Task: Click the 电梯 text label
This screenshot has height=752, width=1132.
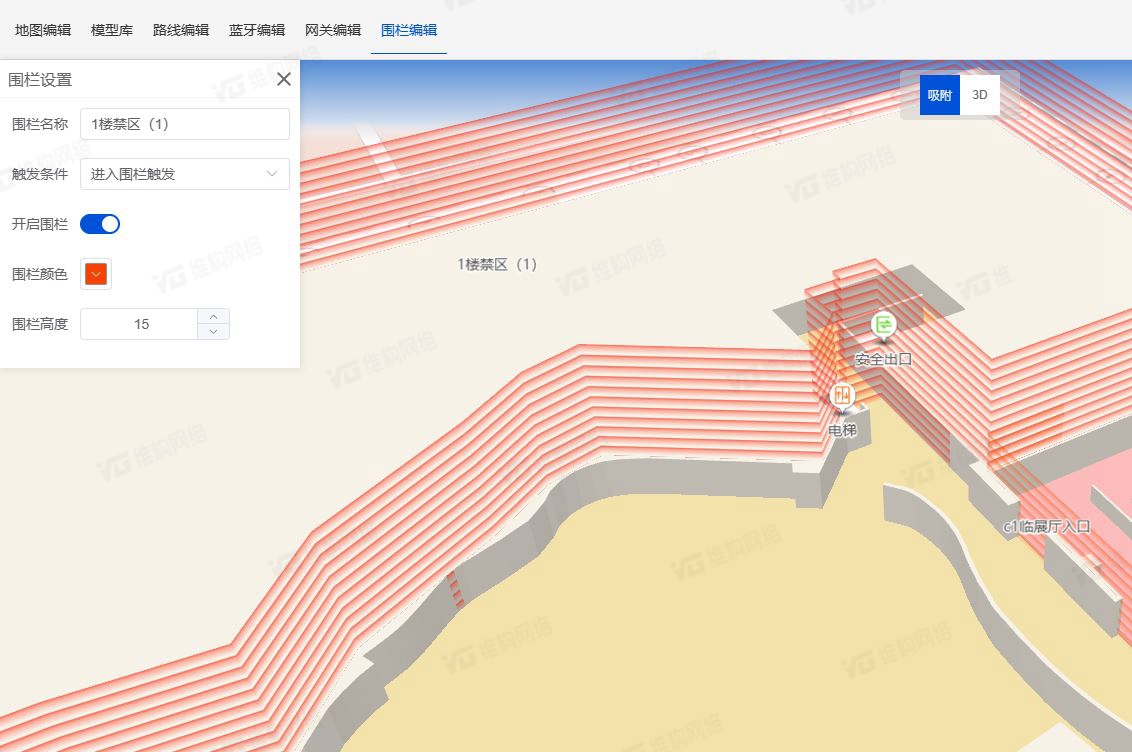Action: (843, 430)
